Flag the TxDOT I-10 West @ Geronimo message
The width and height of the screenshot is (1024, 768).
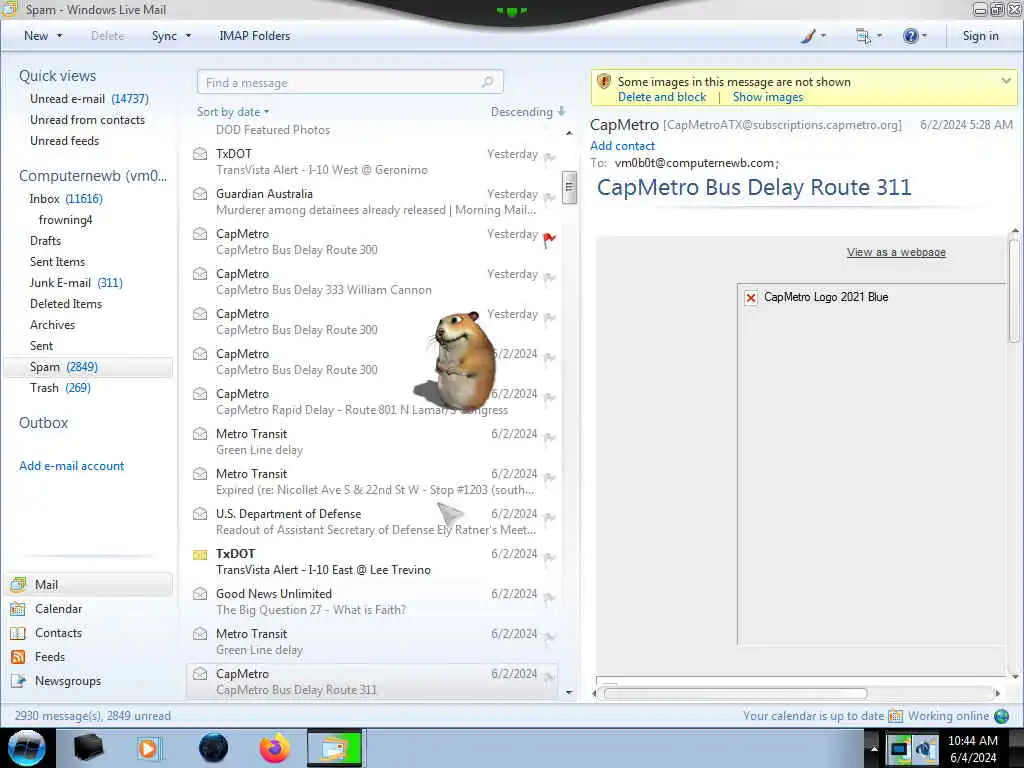tap(550, 158)
